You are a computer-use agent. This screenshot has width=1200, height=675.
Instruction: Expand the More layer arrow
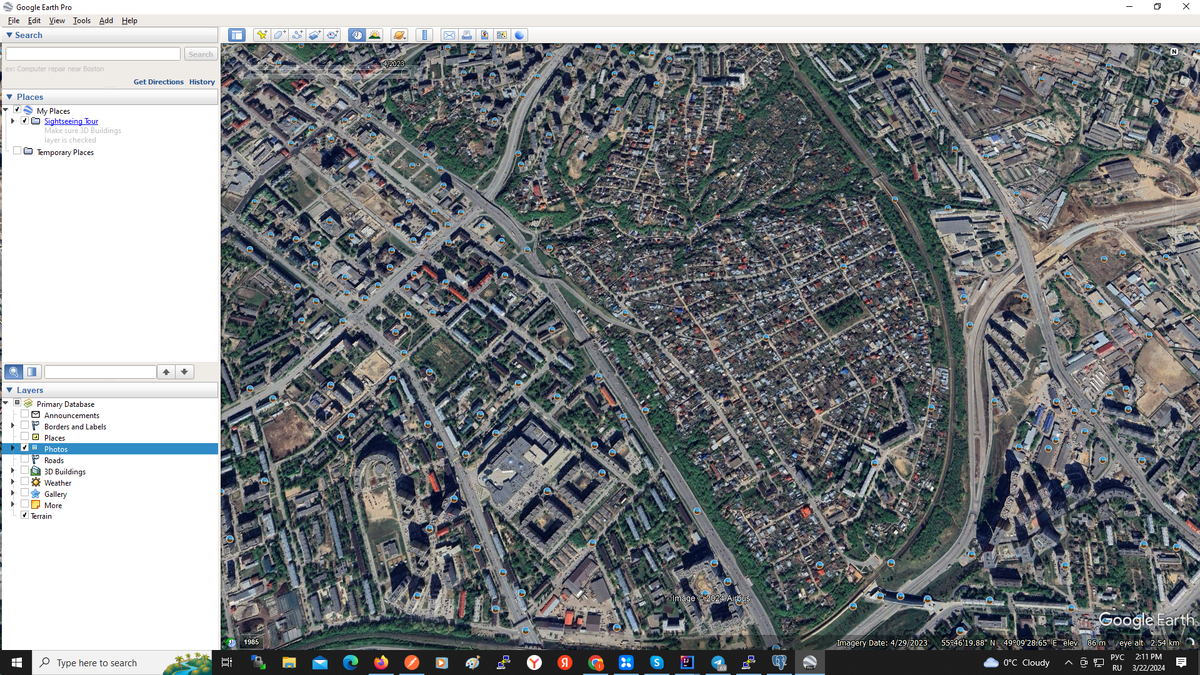13,505
